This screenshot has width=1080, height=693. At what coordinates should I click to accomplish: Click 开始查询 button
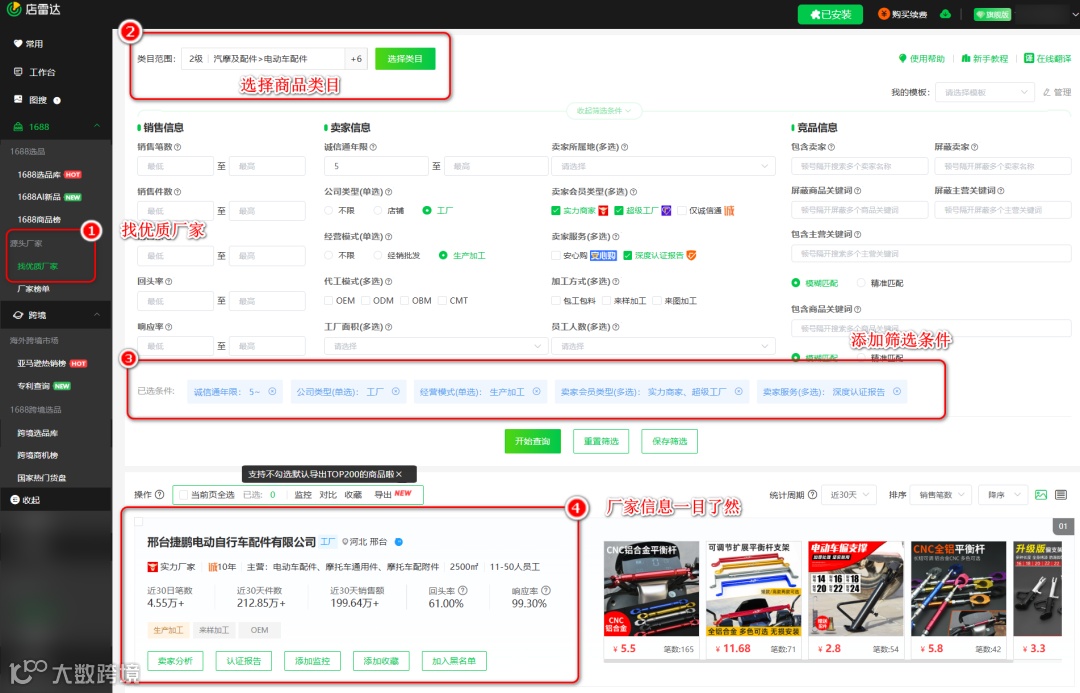coord(532,441)
